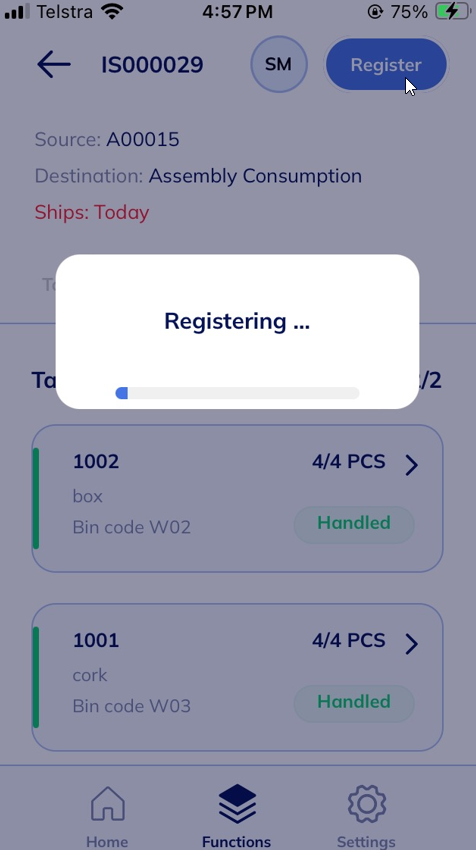Expand item 1002 chevron arrow
Image resolution: width=476 pixels, height=850 pixels.
411,465
